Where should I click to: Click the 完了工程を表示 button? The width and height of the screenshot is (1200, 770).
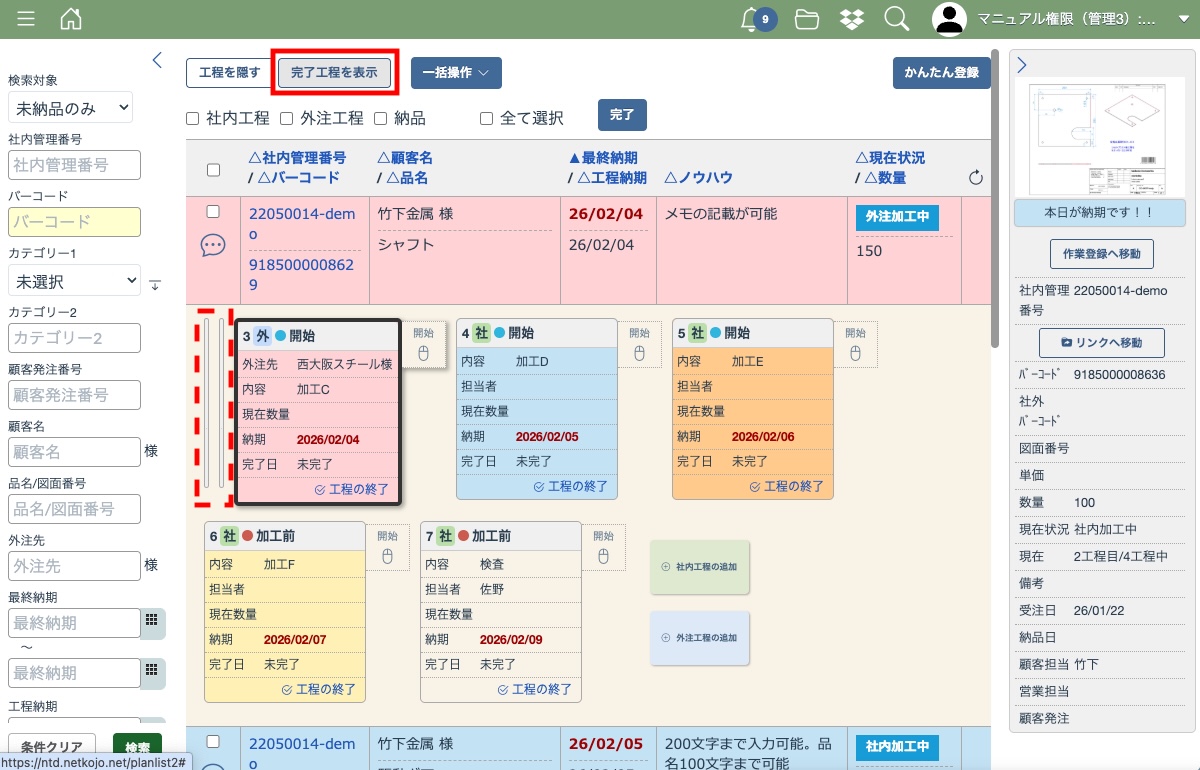click(x=334, y=73)
